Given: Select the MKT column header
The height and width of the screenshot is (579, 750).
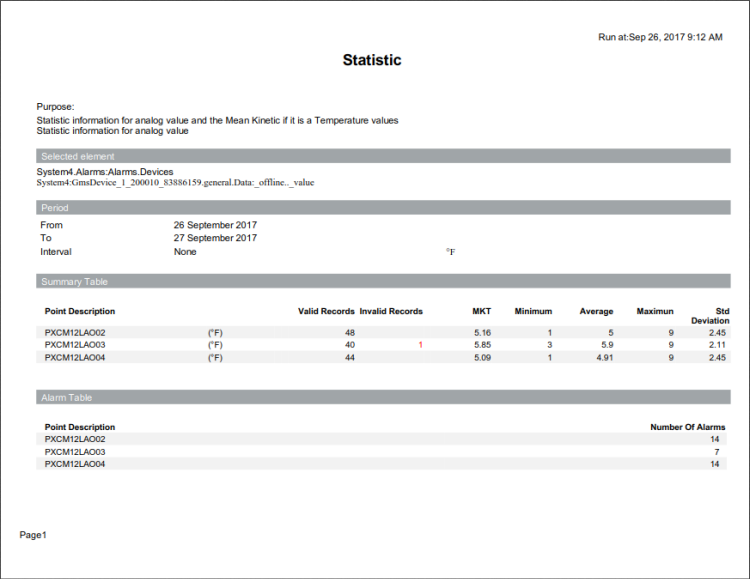Looking at the screenshot, I should 481,312.
